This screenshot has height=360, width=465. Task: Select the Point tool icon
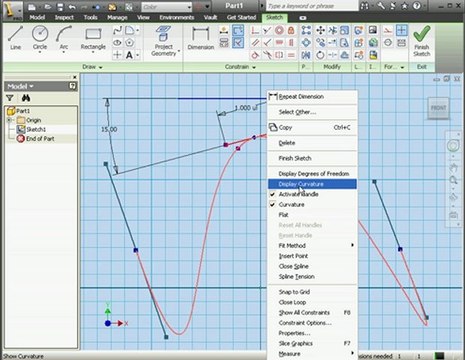[x=117, y=55]
